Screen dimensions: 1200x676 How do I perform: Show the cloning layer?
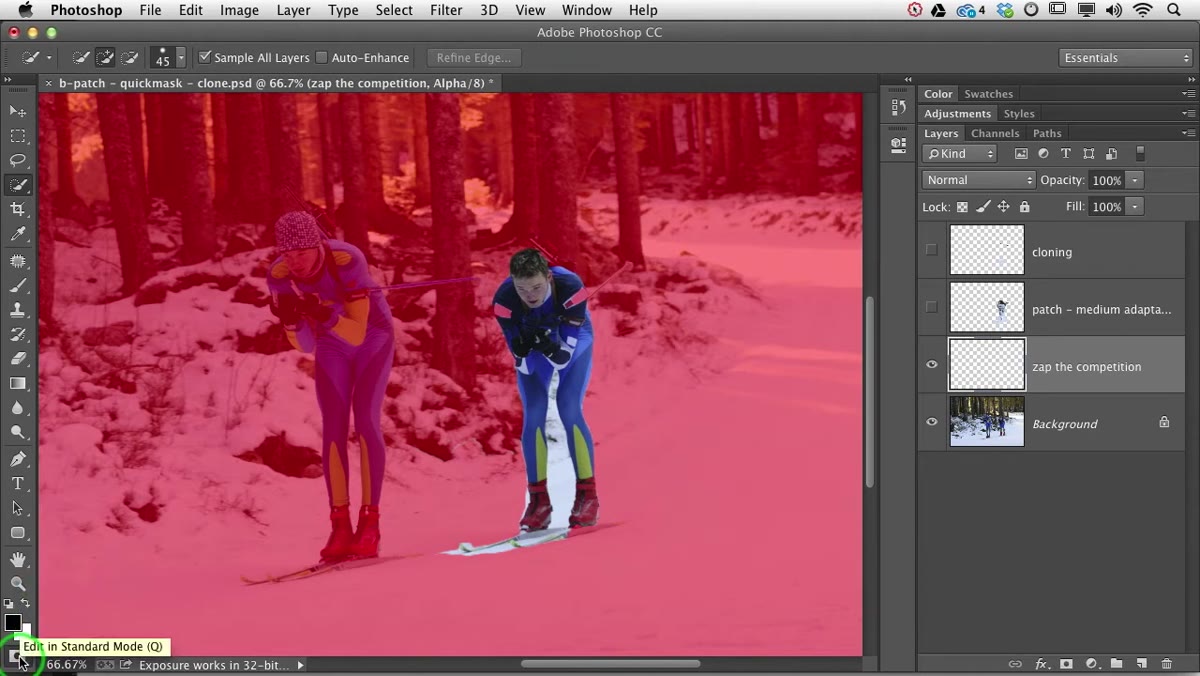click(x=931, y=250)
